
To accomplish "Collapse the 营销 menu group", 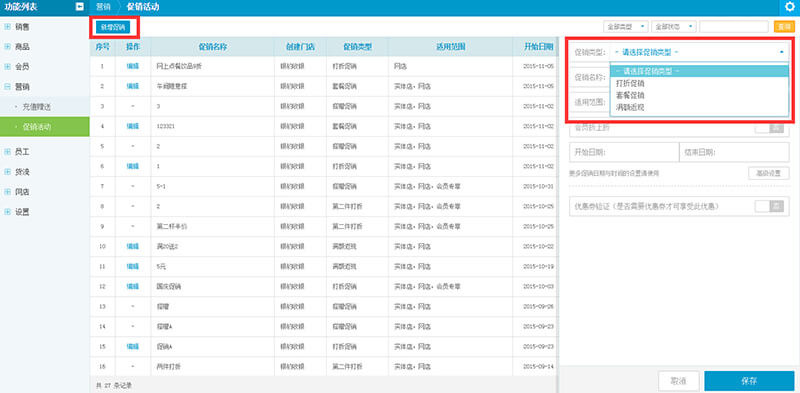I will (x=7, y=87).
